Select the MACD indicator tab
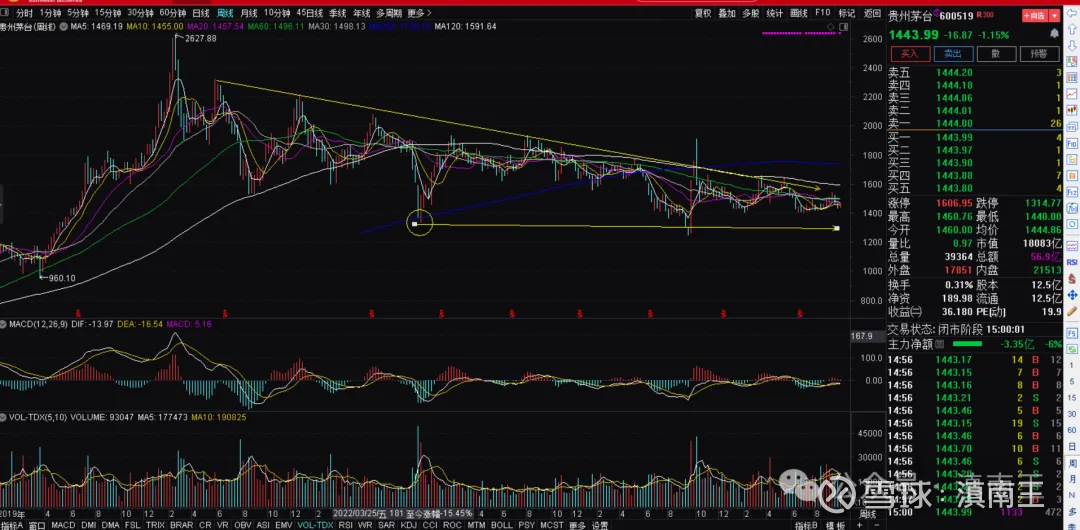Screen dimensions: 1080x530 [63, 525]
